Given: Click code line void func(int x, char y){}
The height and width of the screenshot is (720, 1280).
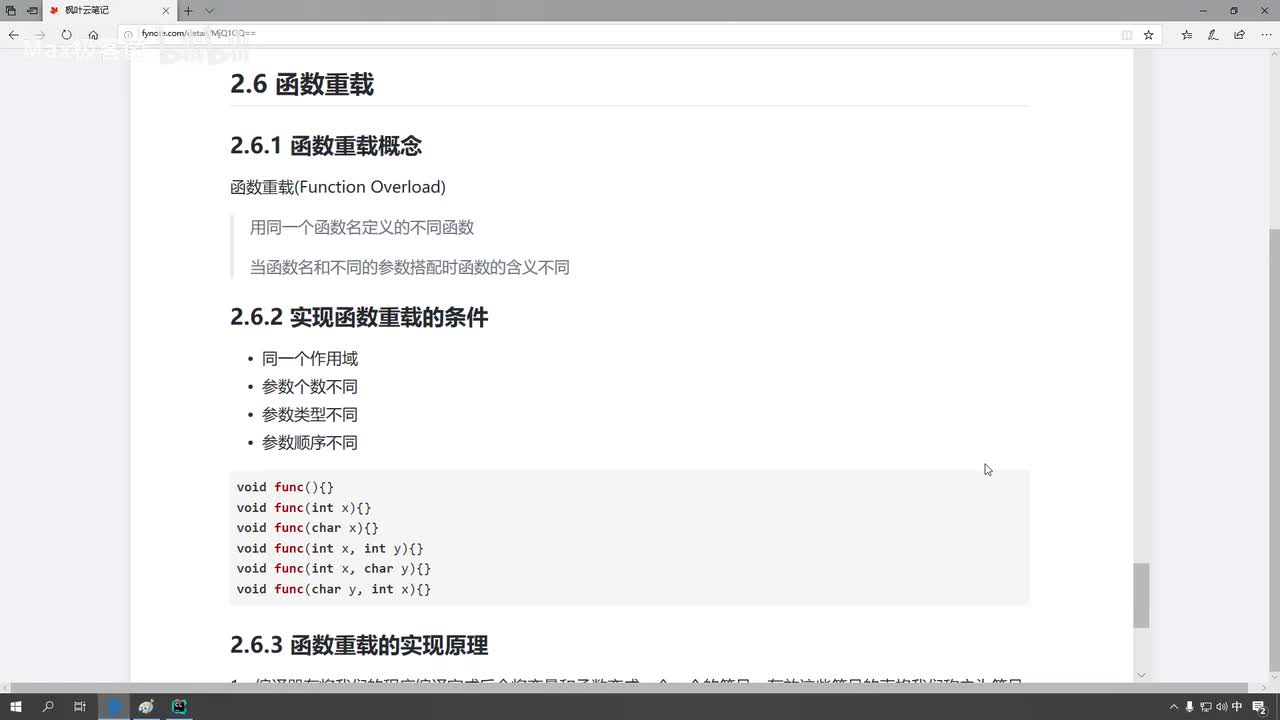Looking at the screenshot, I should point(334,569).
